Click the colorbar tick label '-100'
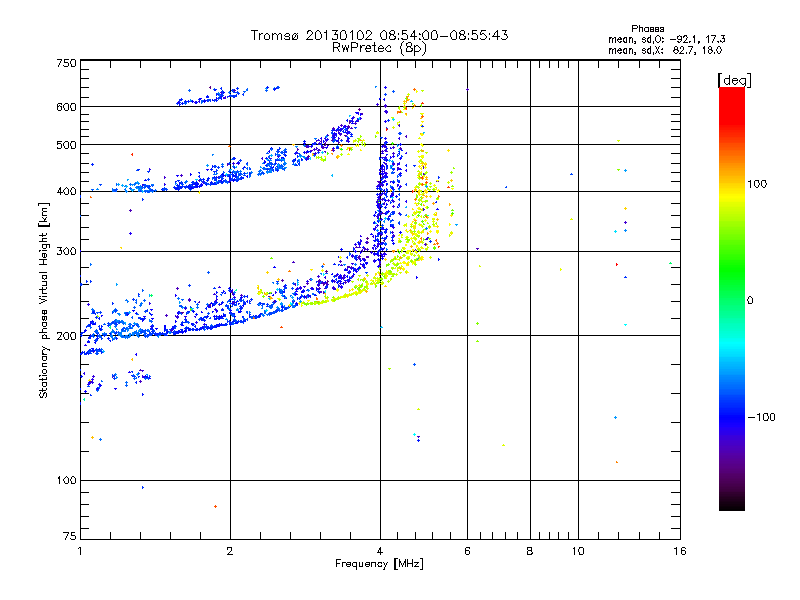800x600 pixels. [761, 417]
